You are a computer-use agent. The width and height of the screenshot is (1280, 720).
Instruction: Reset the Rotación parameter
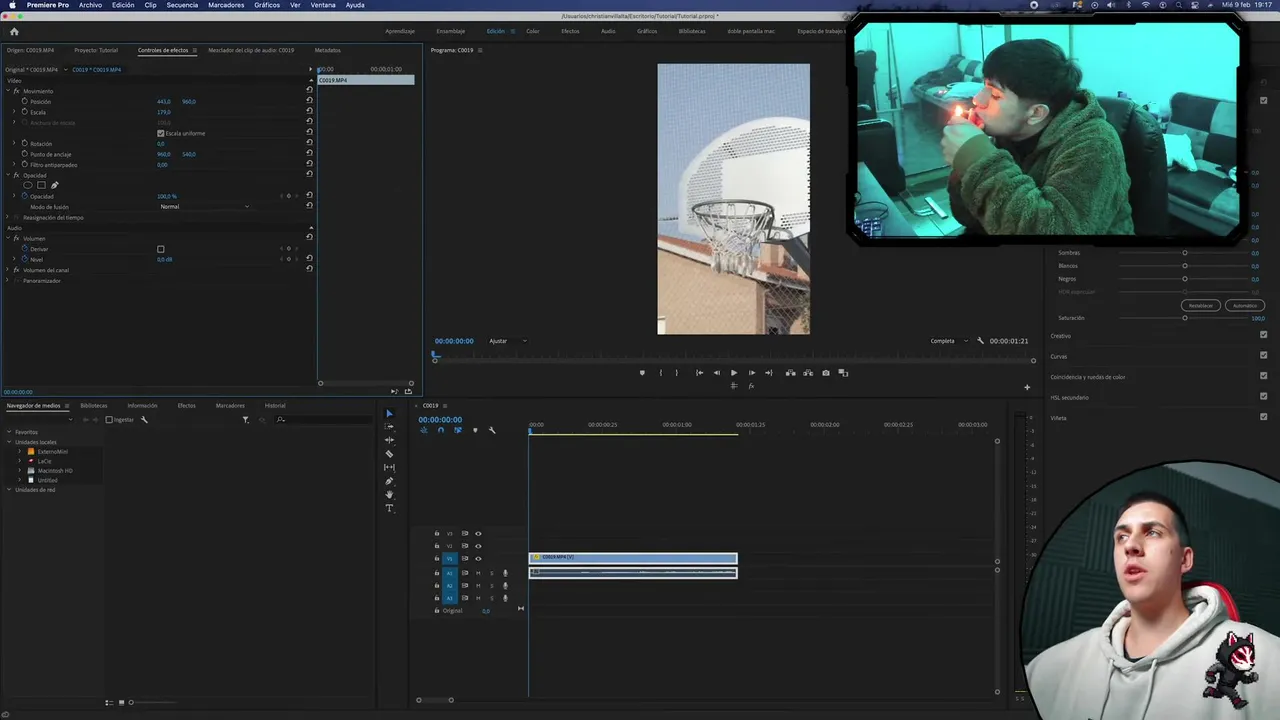point(309,143)
